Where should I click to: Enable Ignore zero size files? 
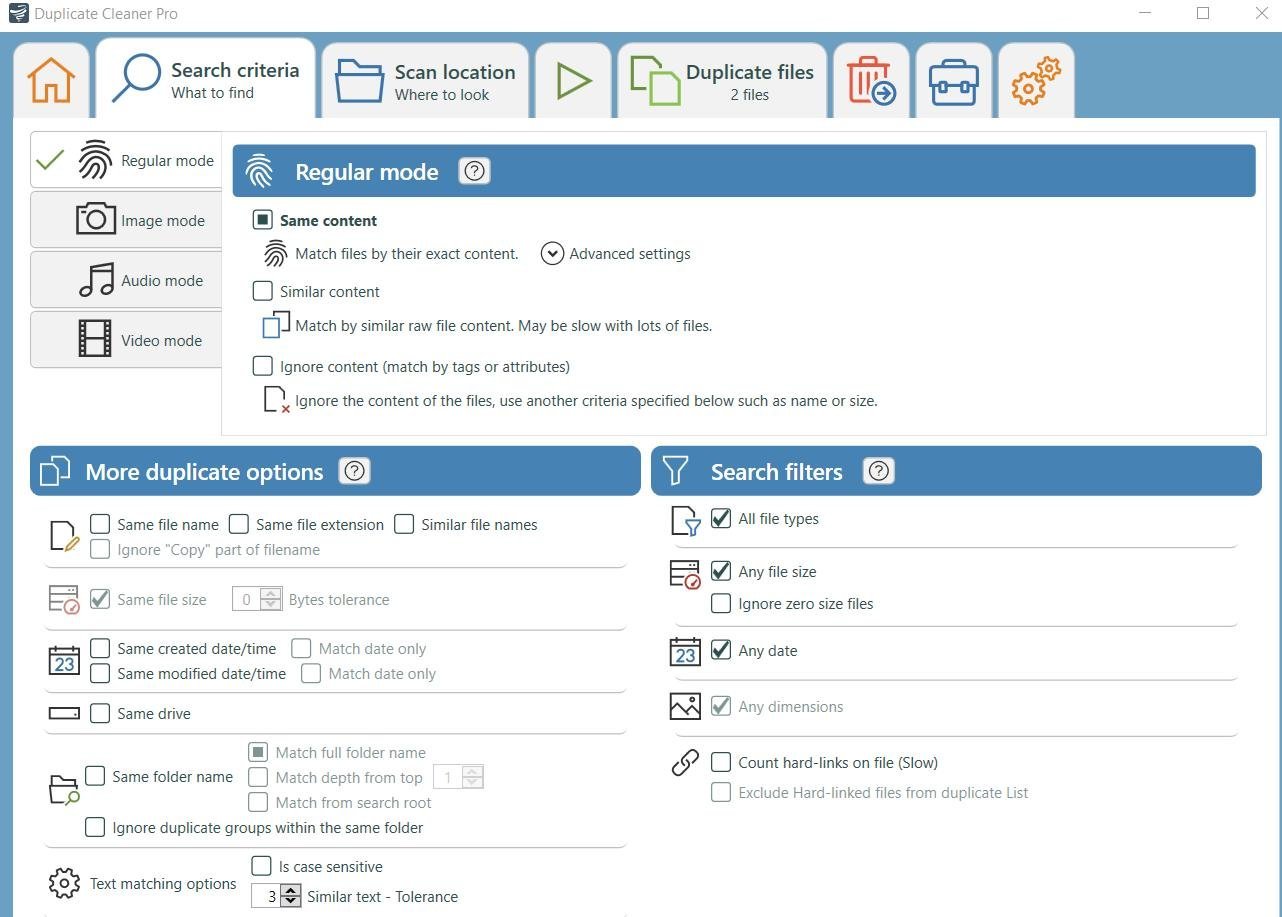tap(720, 603)
